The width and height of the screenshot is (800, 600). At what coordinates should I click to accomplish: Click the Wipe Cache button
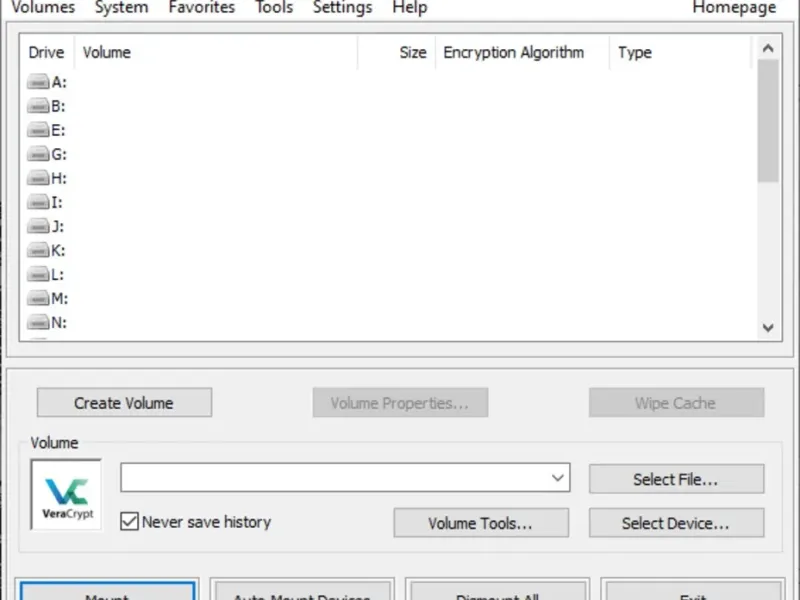676,403
